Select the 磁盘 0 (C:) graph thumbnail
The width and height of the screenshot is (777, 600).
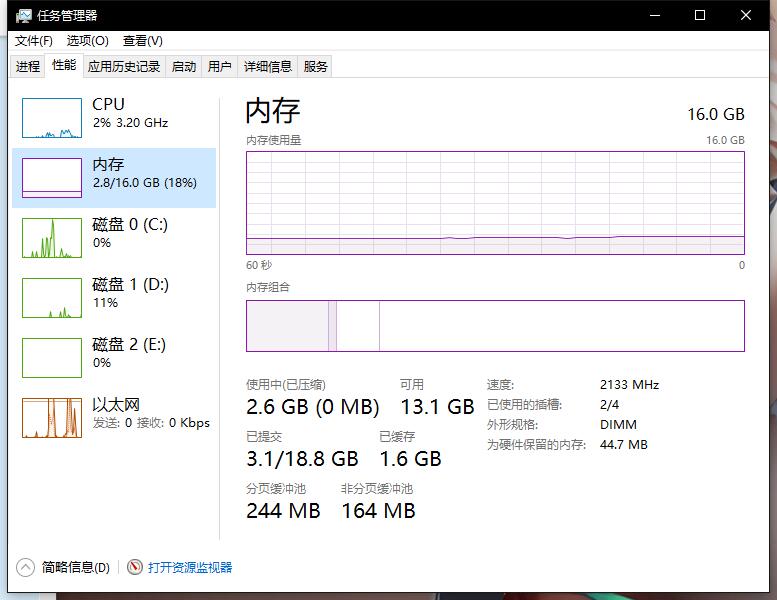click(x=52, y=238)
